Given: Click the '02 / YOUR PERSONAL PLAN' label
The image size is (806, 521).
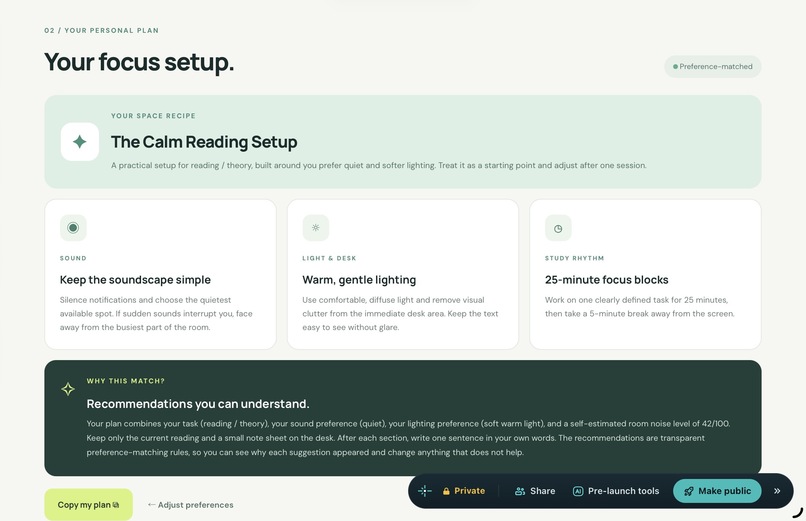Looking at the screenshot, I should tap(101, 30).
